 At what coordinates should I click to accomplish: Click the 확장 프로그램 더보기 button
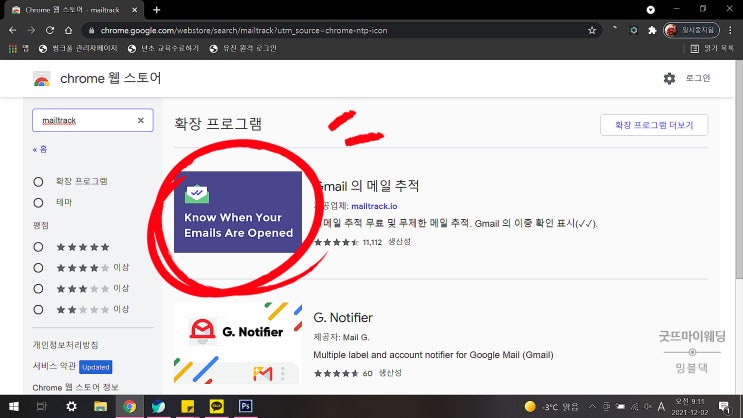[654, 125]
